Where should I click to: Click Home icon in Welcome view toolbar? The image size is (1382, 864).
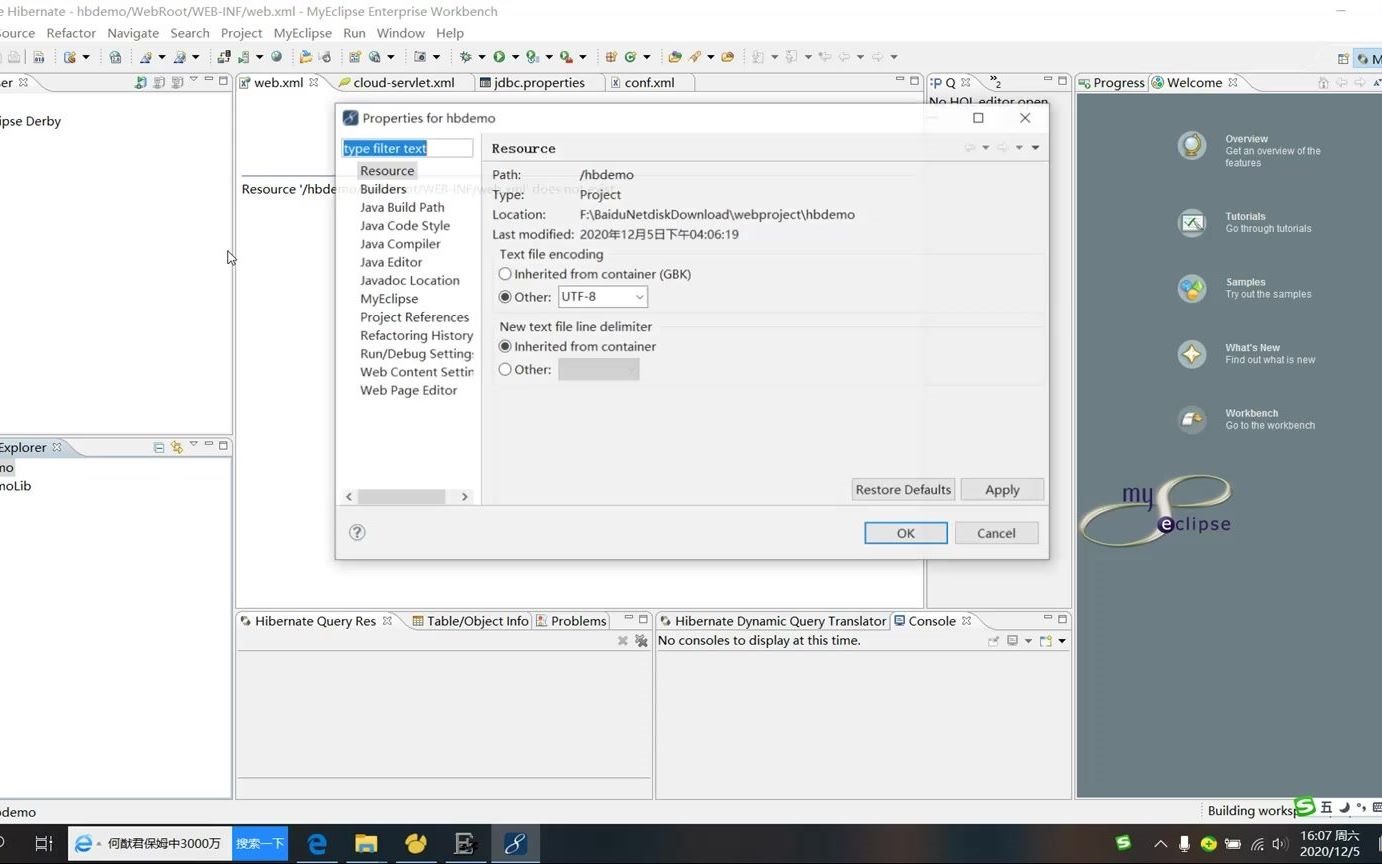tap(1323, 83)
